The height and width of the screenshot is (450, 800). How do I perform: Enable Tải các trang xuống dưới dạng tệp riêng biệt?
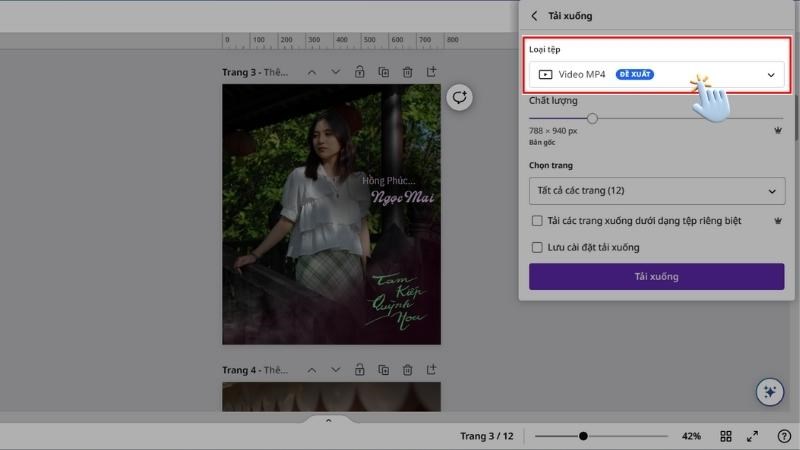537,221
